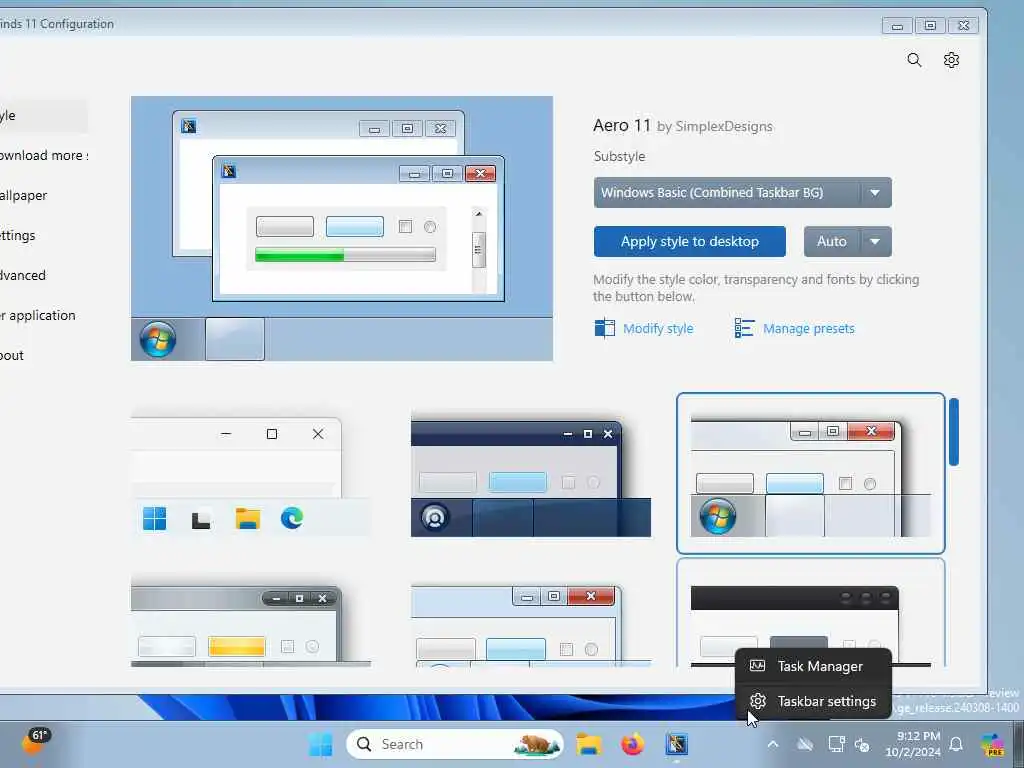1024x768 pixels.
Task: Choose Taskbar settings from the context menu
Action: 813,701
